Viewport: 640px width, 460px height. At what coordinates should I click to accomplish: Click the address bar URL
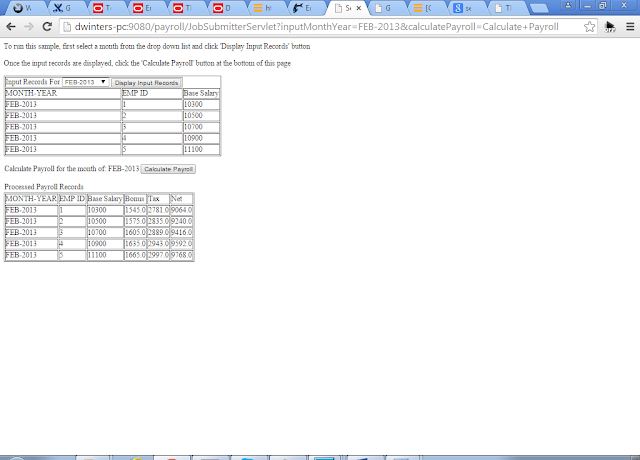pos(316,27)
